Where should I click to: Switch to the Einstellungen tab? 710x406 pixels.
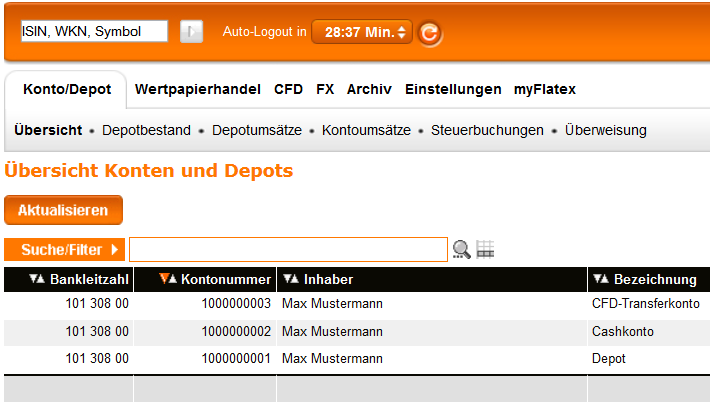pos(453,89)
